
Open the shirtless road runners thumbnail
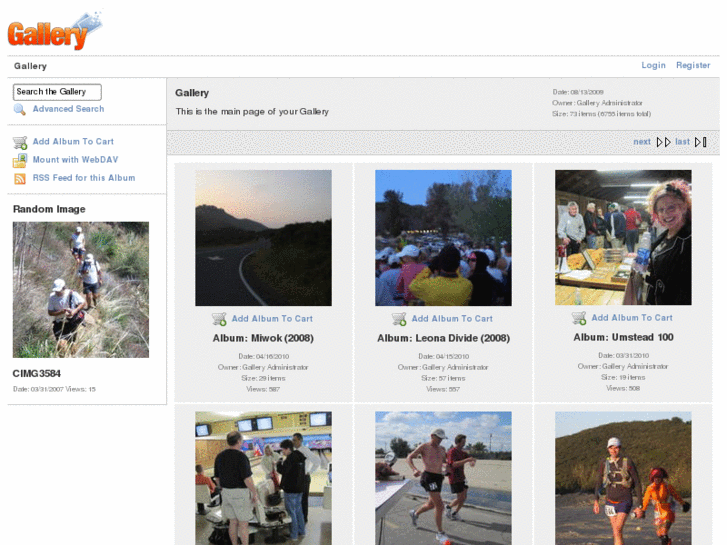tap(443, 478)
